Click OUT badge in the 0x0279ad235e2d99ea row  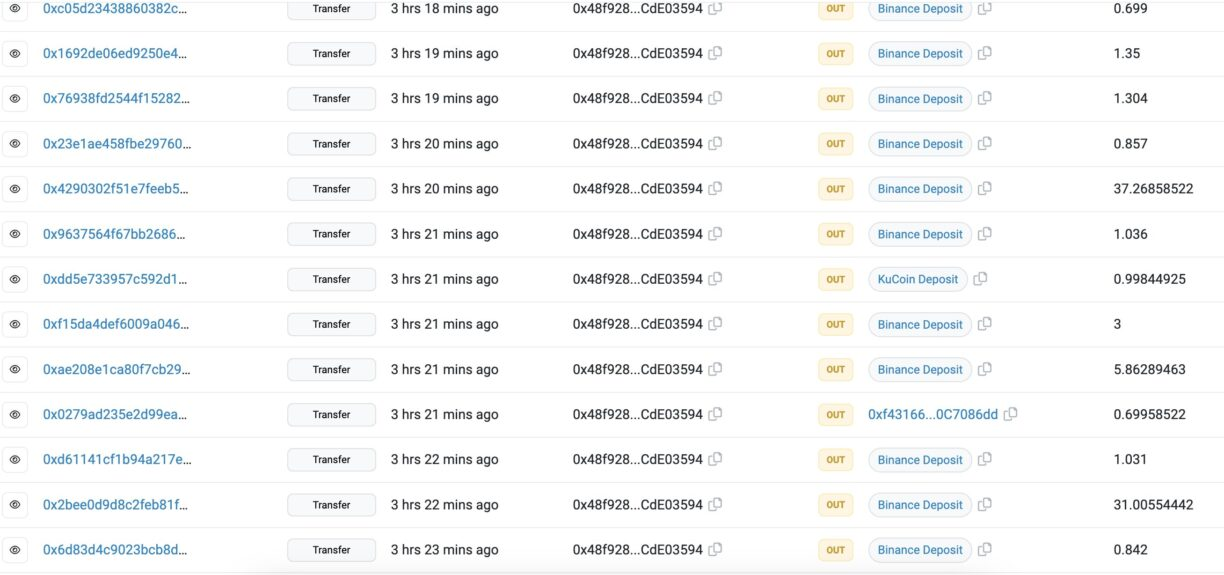click(x=835, y=414)
